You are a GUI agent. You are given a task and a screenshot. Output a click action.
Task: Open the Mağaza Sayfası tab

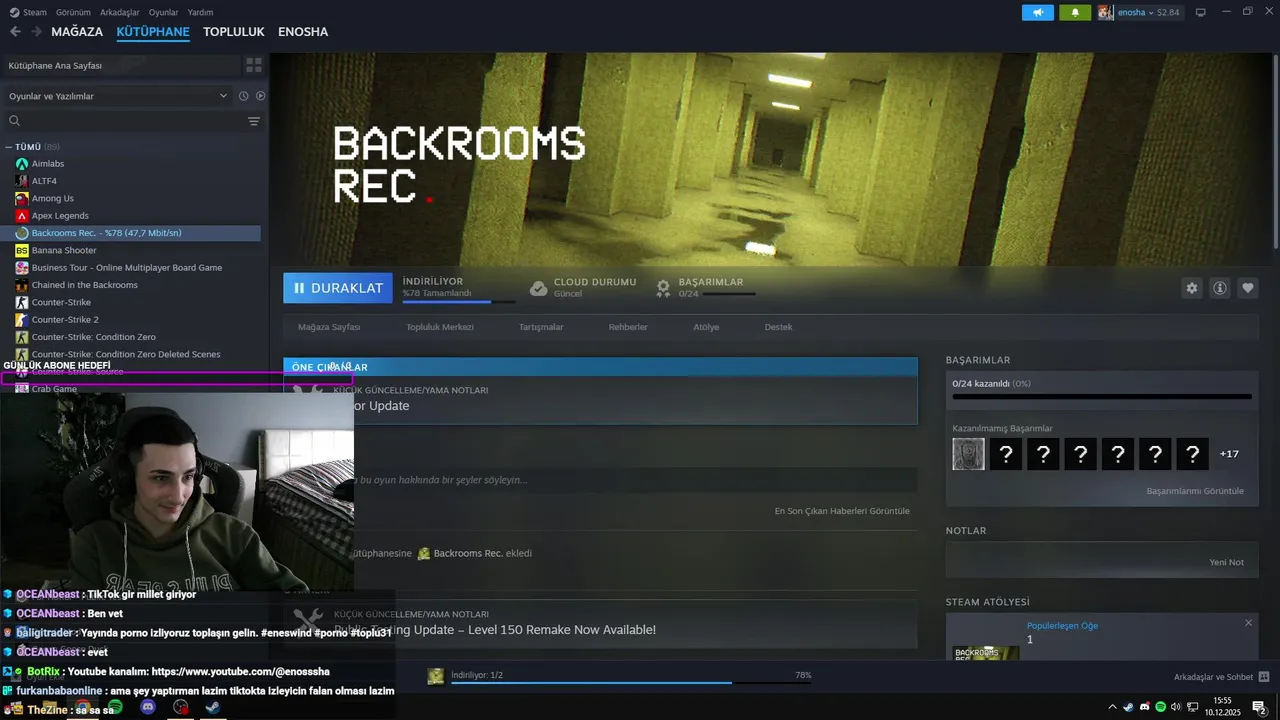[x=329, y=327]
